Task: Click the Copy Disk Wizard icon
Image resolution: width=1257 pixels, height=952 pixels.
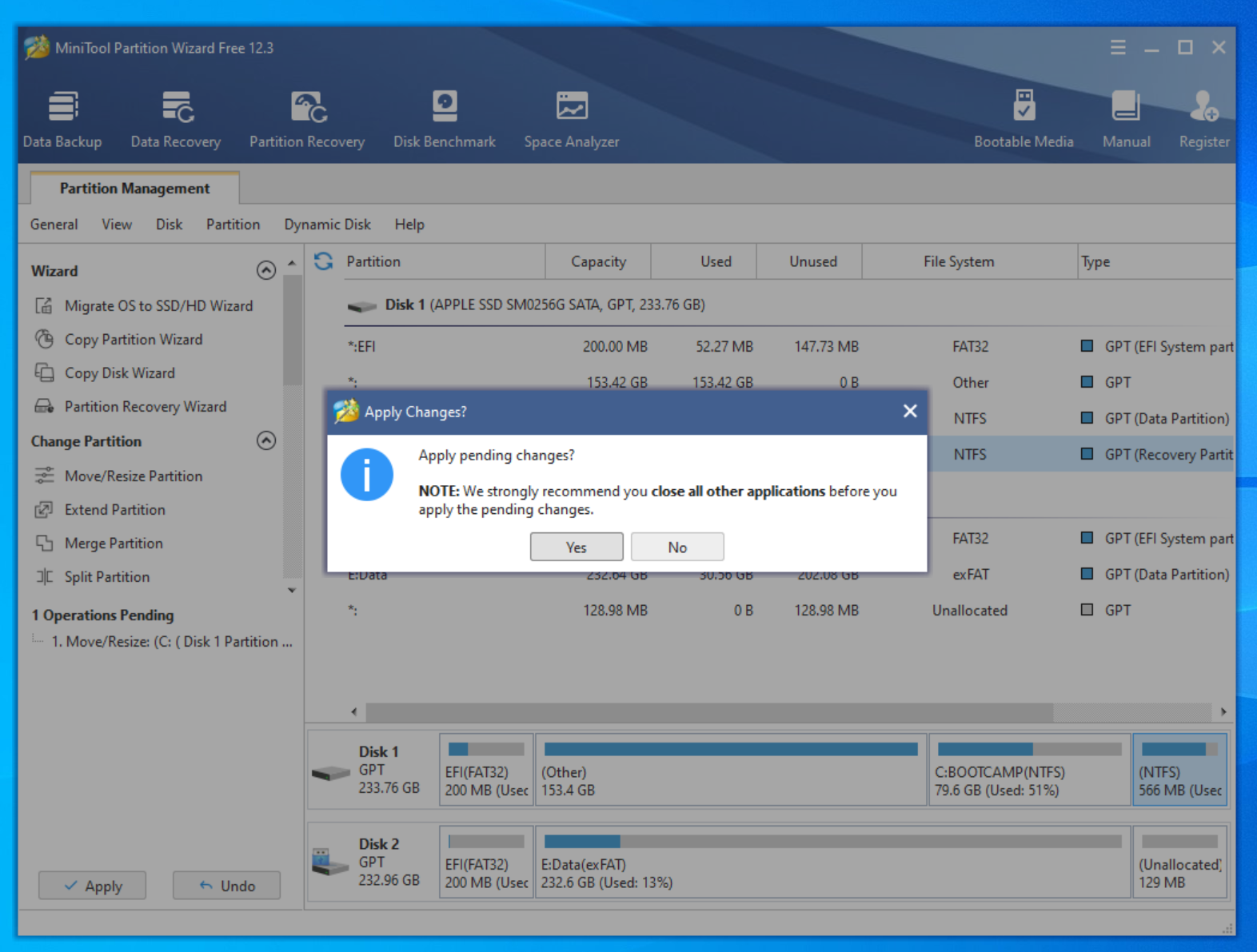Action: [x=44, y=372]
